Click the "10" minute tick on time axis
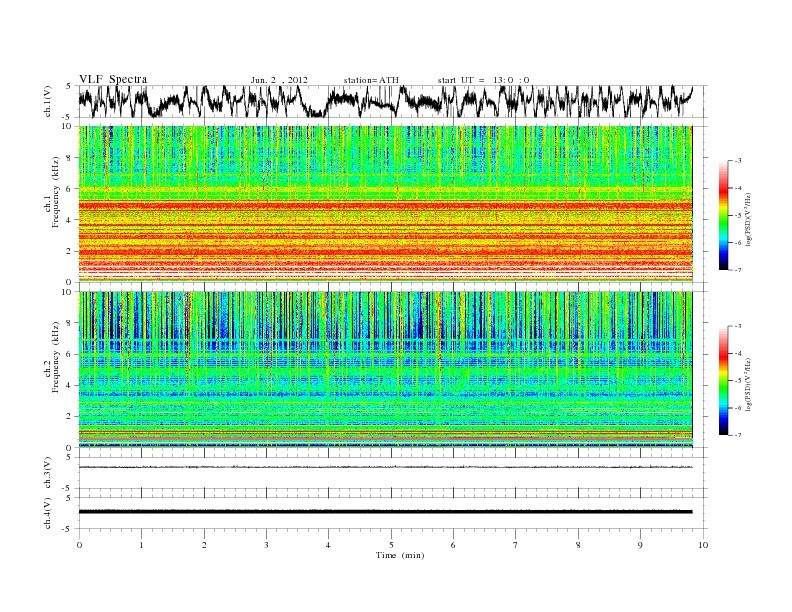This screenshot has width=792, height=612. (703, 545)
